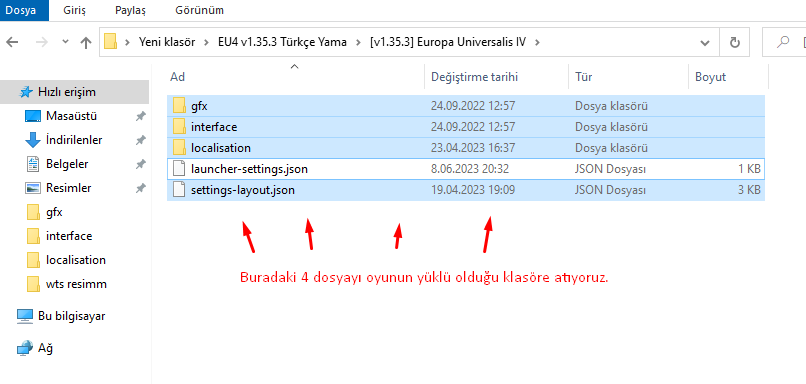Image resolution: width=806 pixels, height=384 pixels.
Task: Go up one folder level
Action: pyautogui.click(x=86, y=42)
